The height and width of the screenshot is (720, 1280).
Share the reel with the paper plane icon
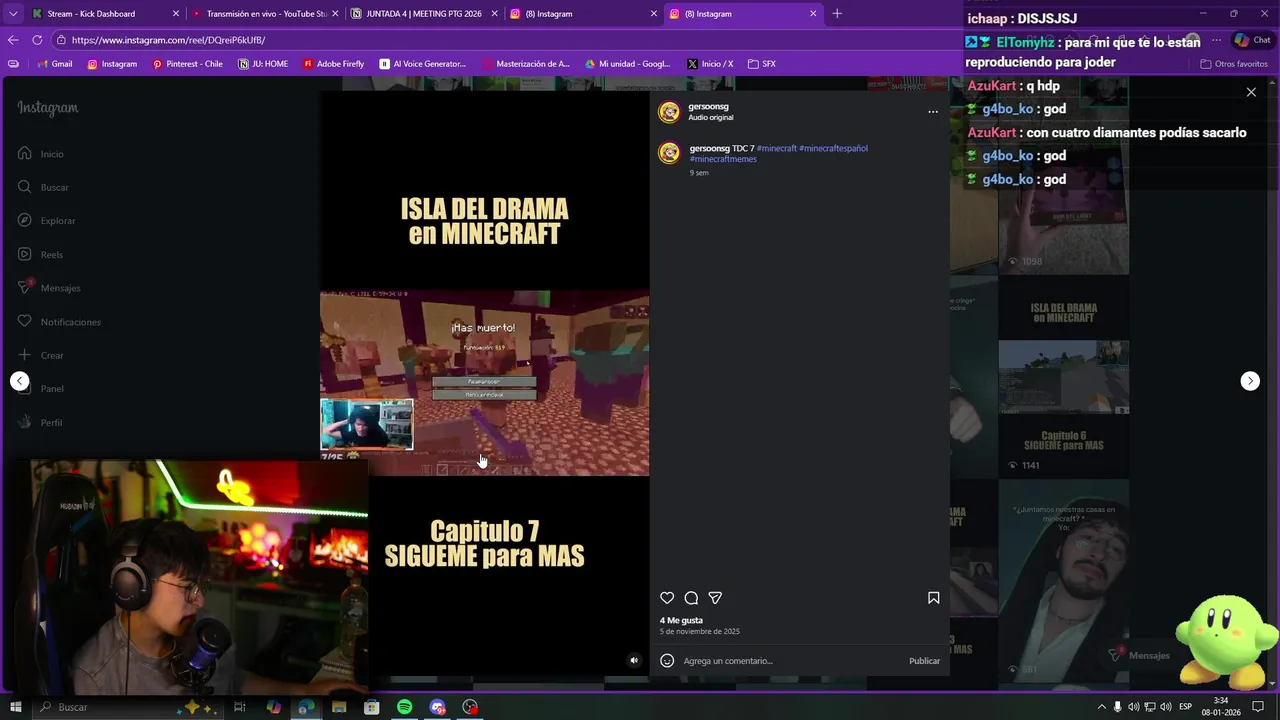[x=715, y=598]
